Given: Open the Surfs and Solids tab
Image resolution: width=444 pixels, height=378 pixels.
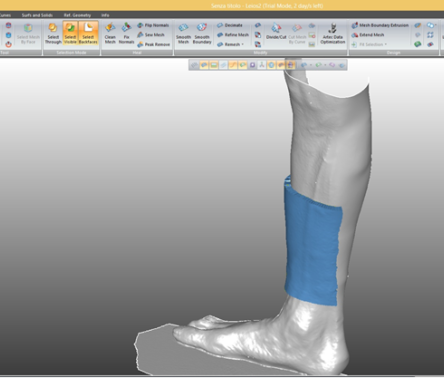Looking at the screenshot, I should (37, 15).
